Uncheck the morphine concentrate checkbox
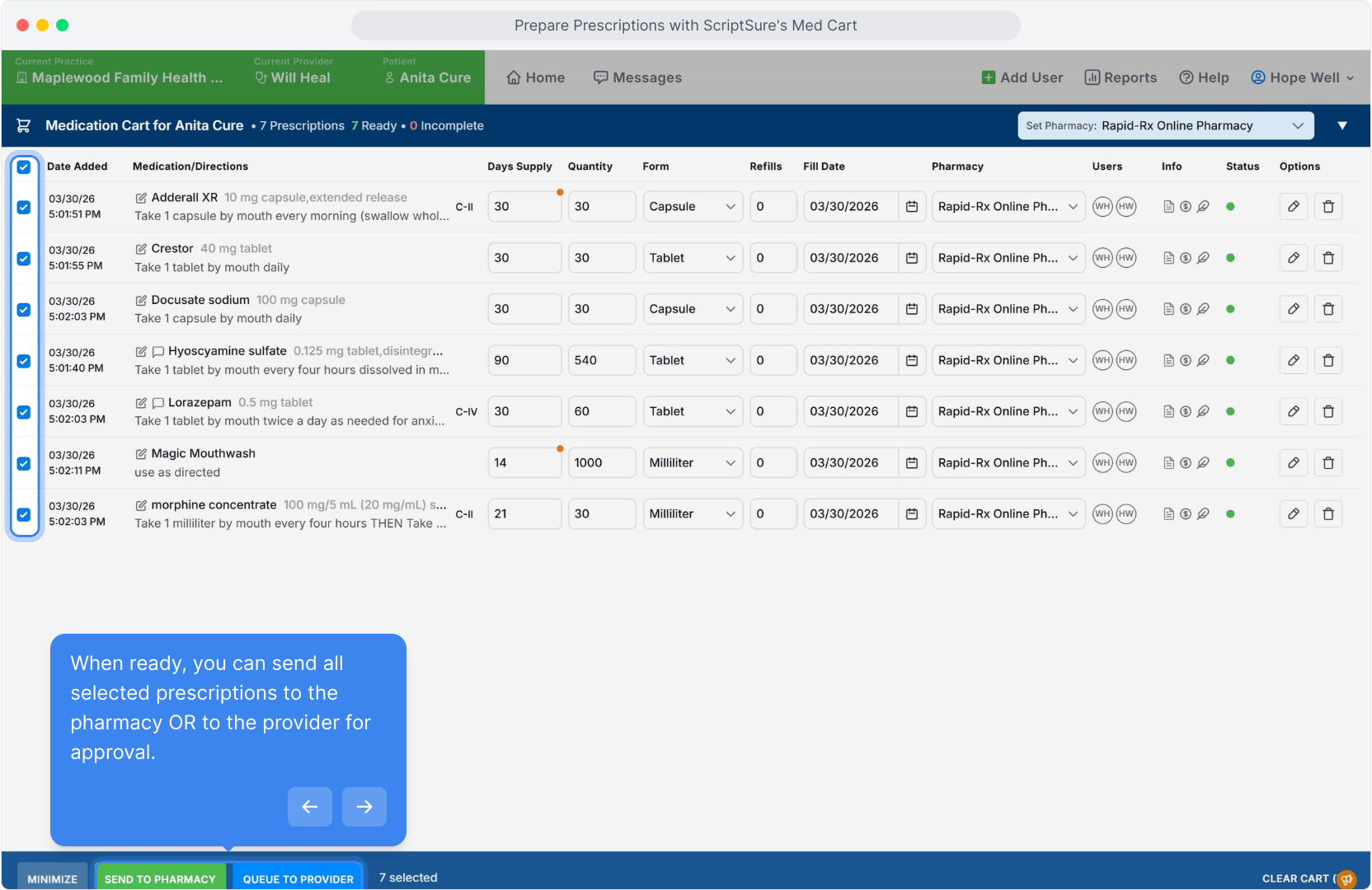Image resolution: width=1372 pixels, height=890 pixels. 24,514
